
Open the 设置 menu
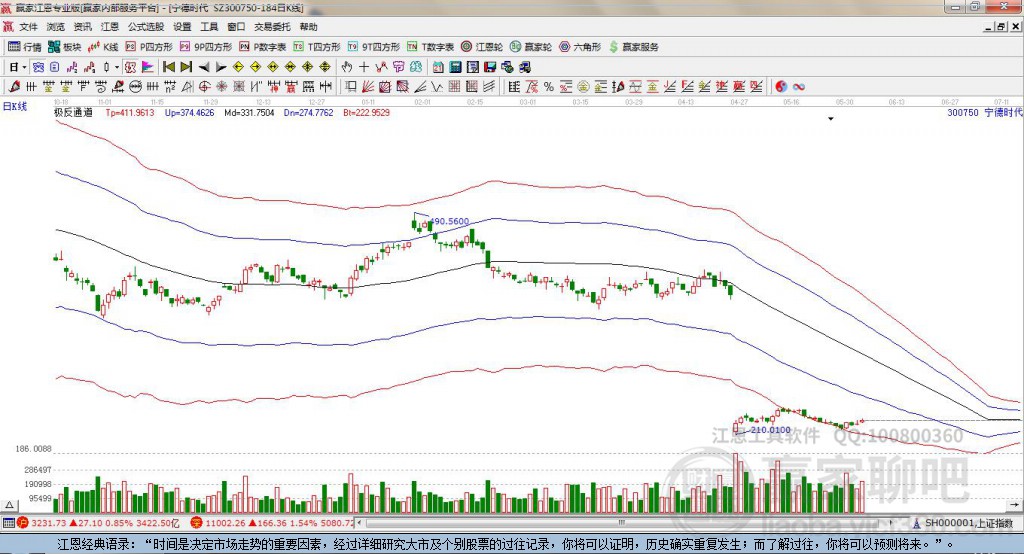click(182, 27)
